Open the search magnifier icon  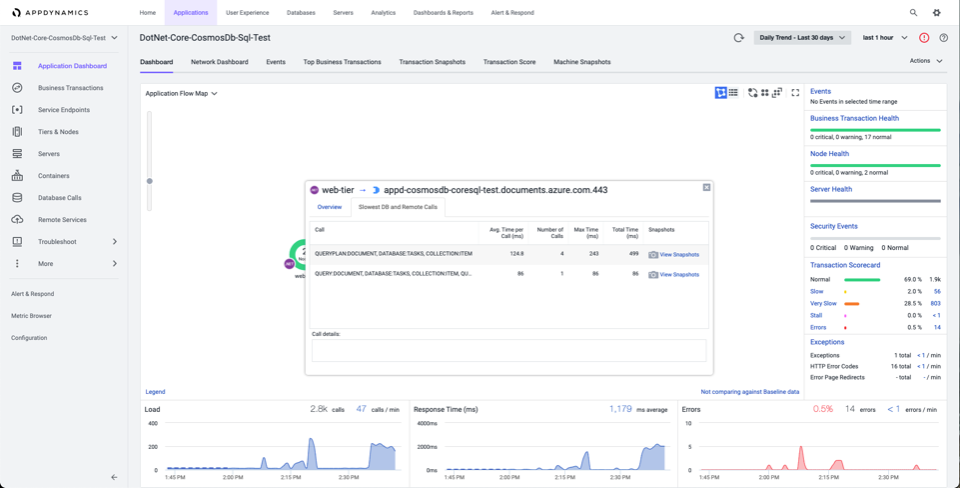pos(913,12)
